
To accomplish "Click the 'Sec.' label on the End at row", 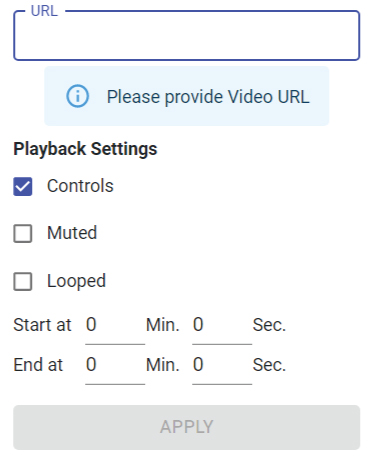I will 269,365.
